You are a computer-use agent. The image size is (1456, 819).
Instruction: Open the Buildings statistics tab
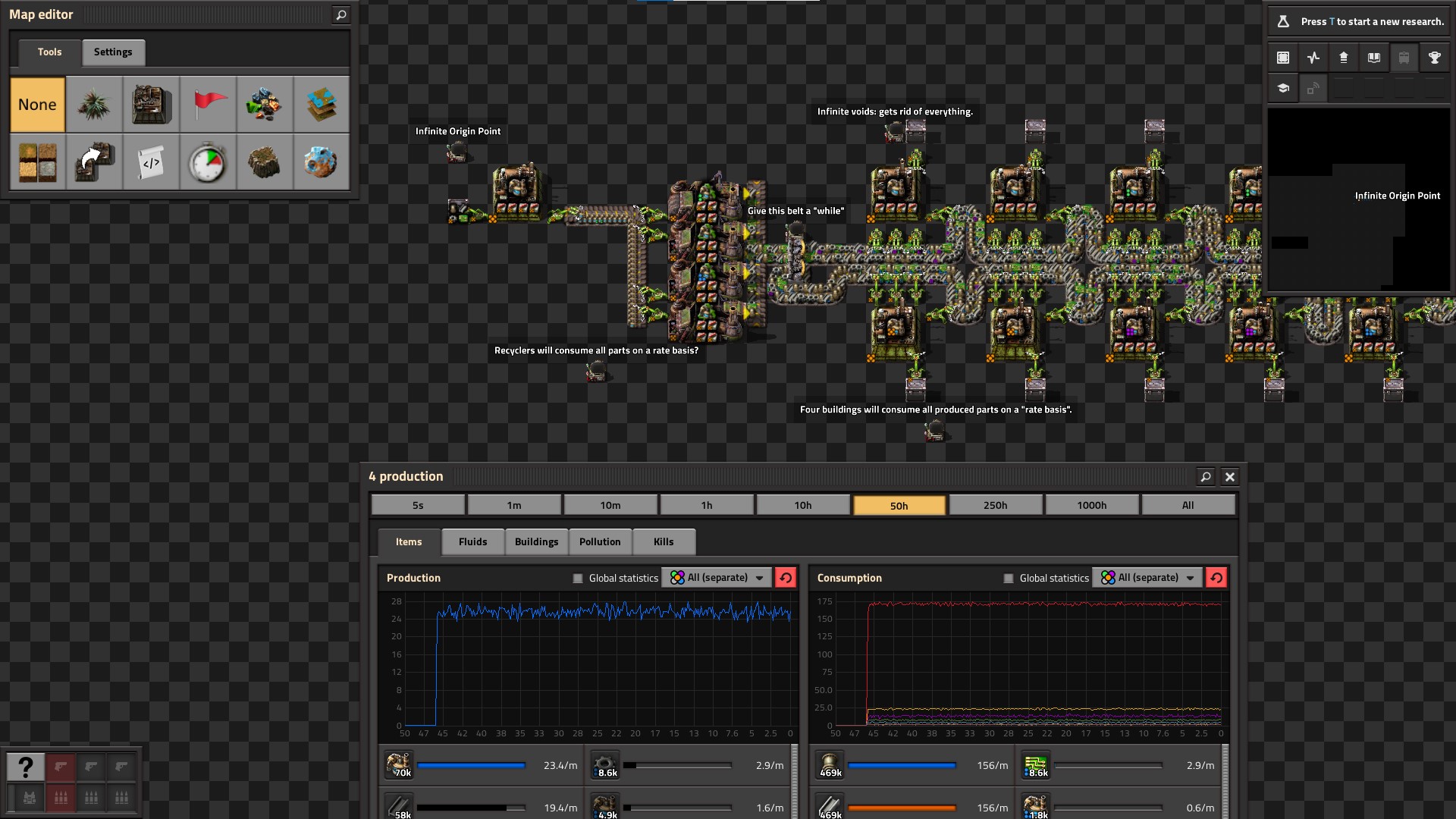tap(536, 541)
